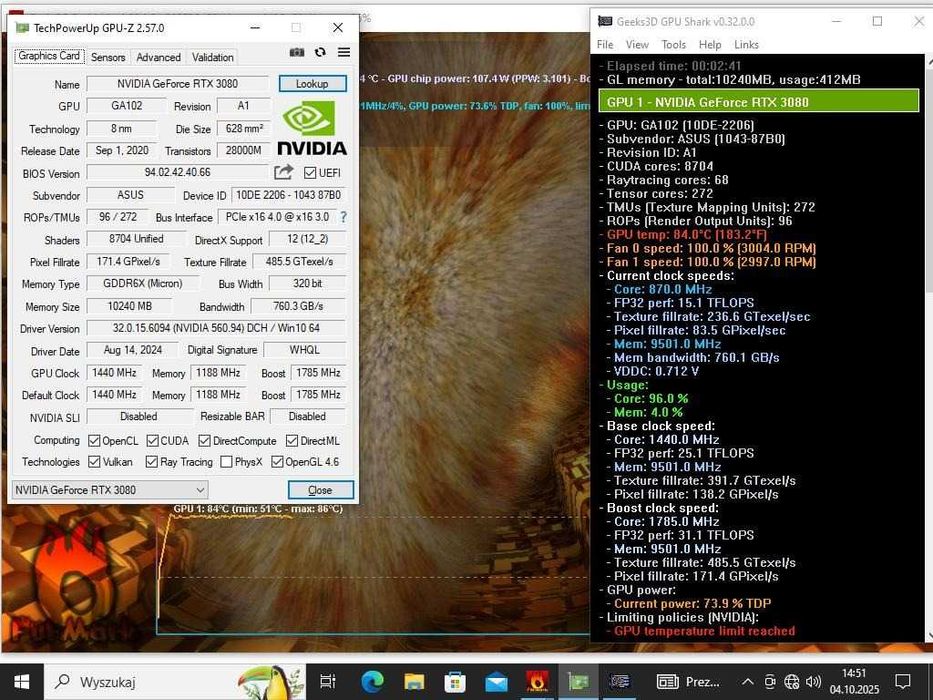Click the Current power 73.9 % TDP line
This screenshot has height=700, width=933.
tap(692, 604)
